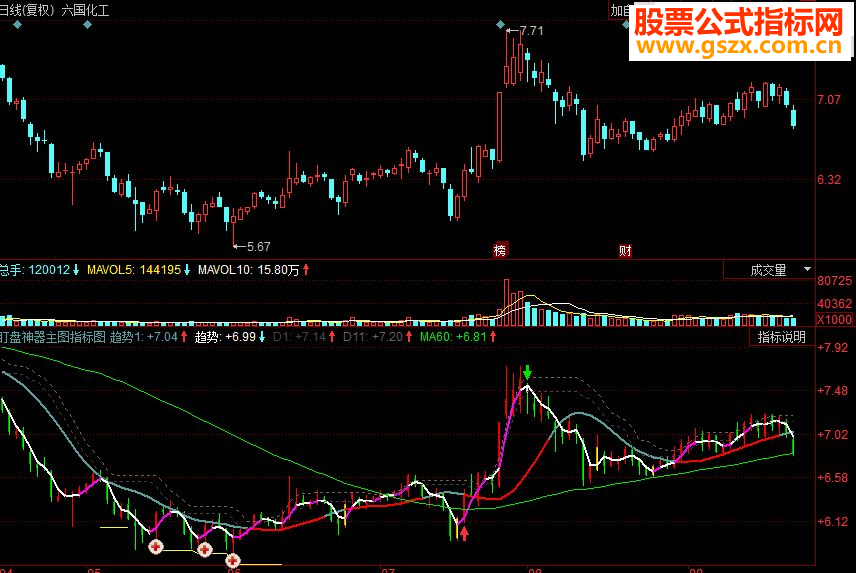856x573 pixels.
Task: Click the 7.71 high price marker
Action: point(525,31)
